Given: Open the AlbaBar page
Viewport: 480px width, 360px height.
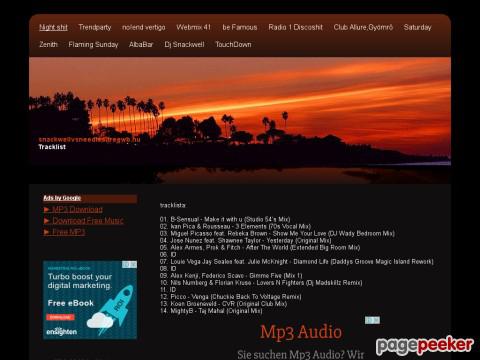Looking at the screenshot, I should [x=141, y=44].
